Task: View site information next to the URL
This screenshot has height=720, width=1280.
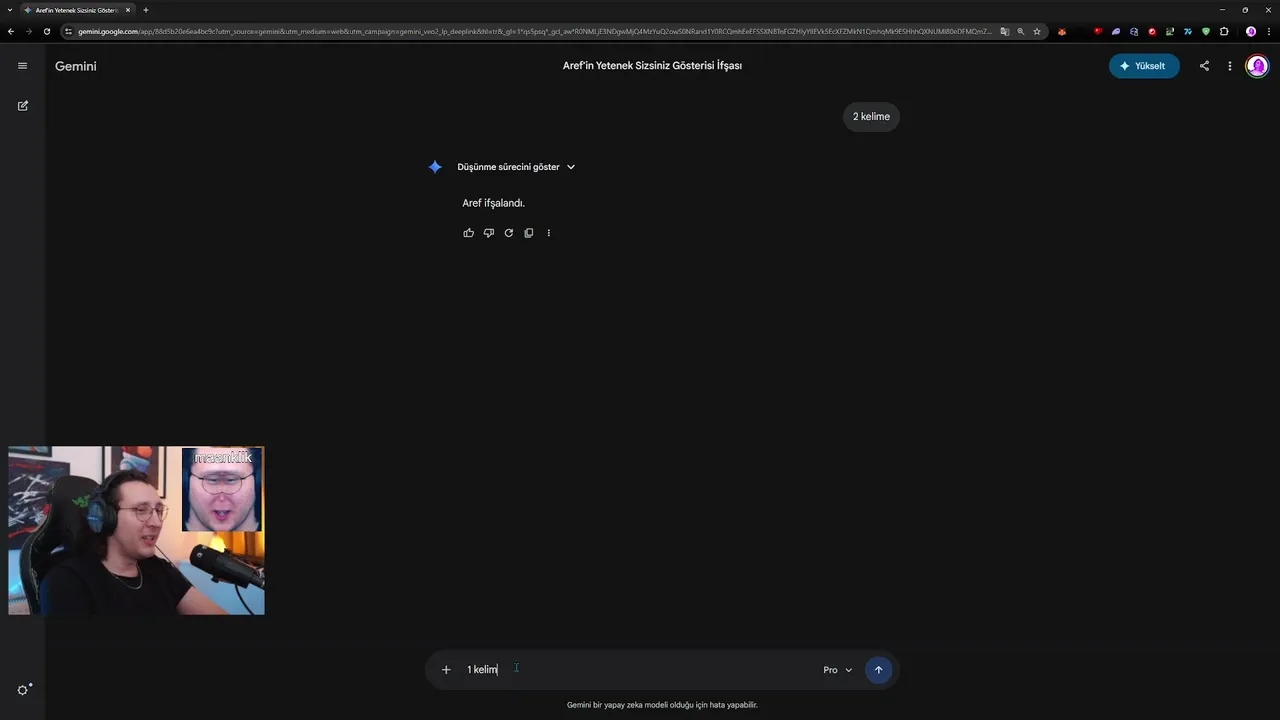Action: [68, 31]
